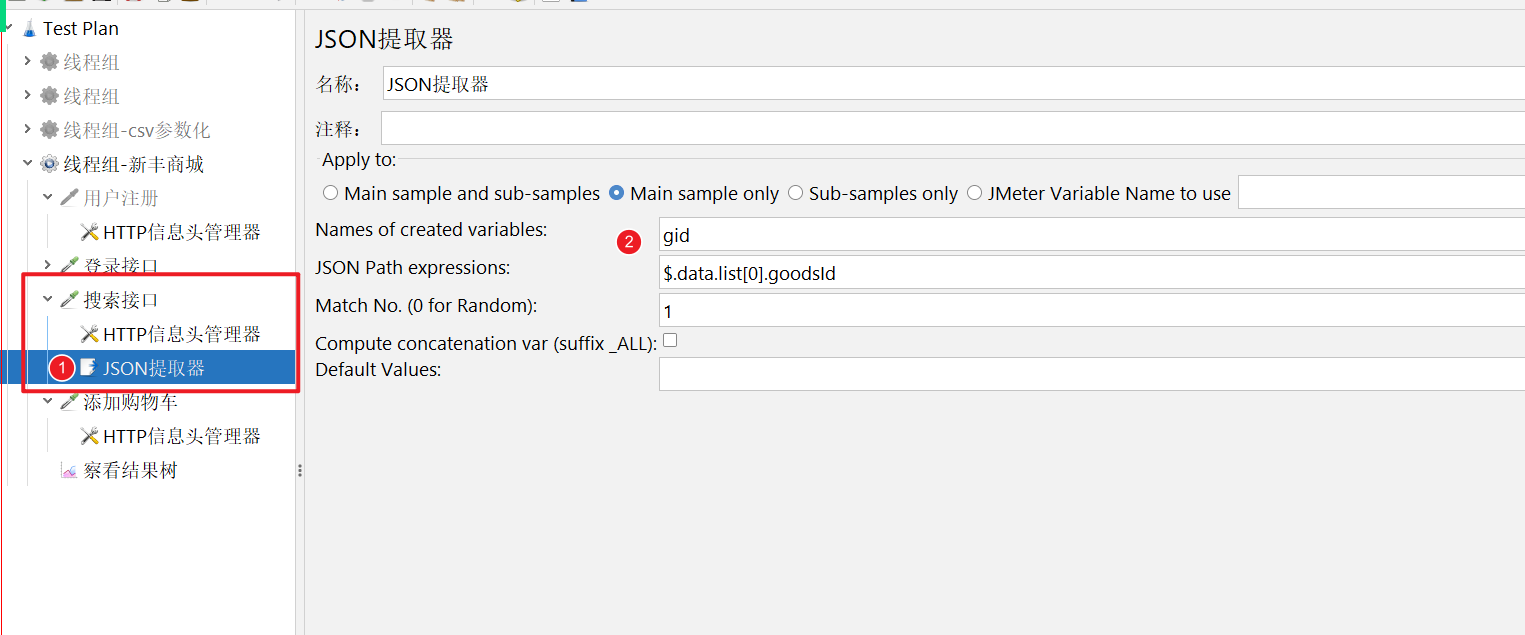The height and width of the screenshot is (635, 1525).
Task: Click the JSON Path expressions field
Action: click(x=1092, y=272)
